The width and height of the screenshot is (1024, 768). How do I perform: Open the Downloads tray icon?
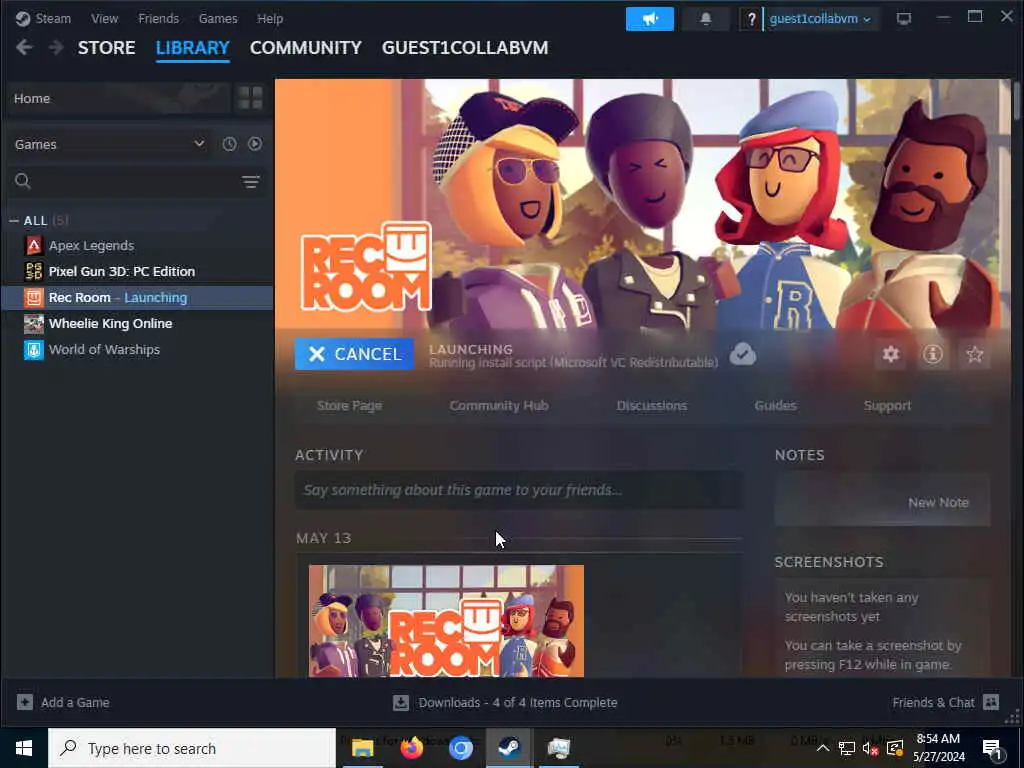point(400,702)
